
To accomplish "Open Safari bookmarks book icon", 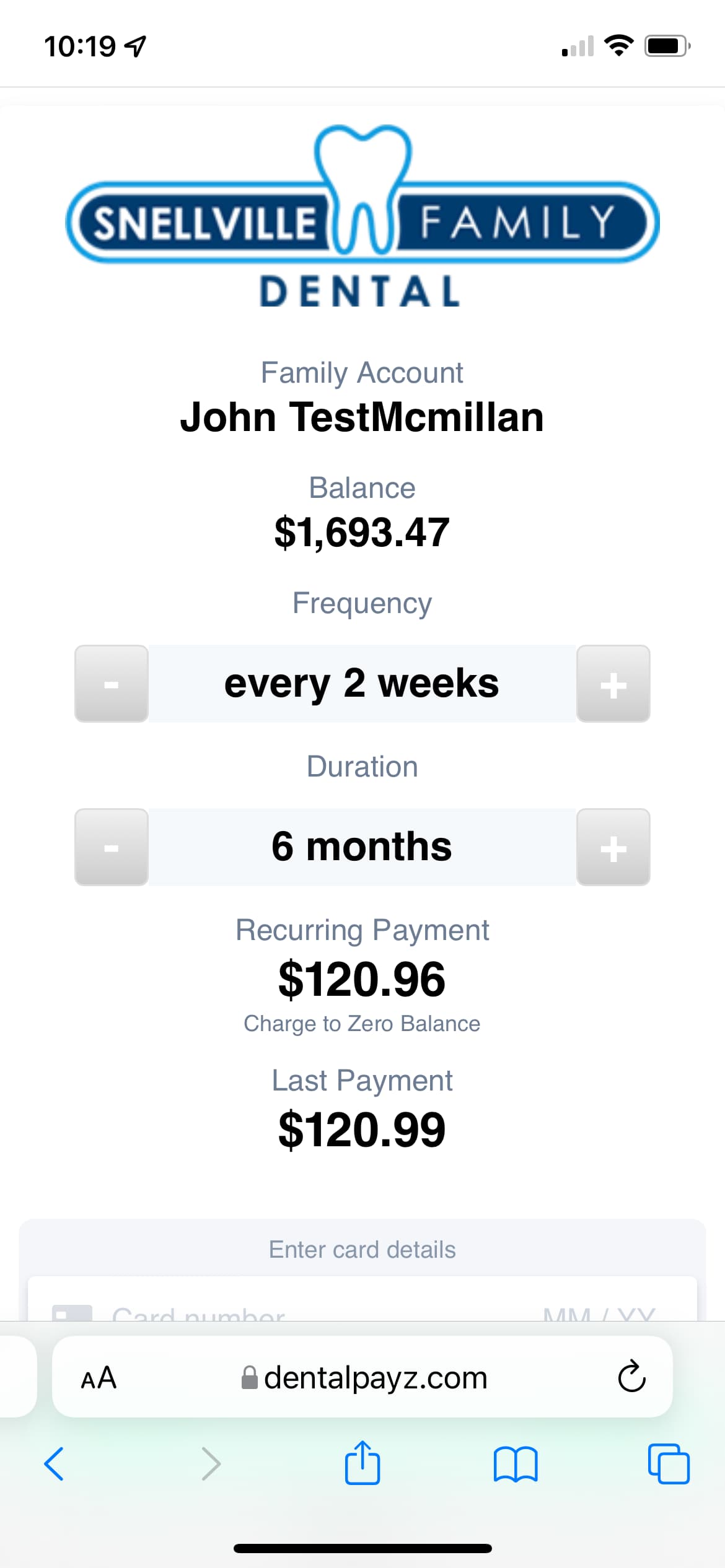I will [516, 1464].
